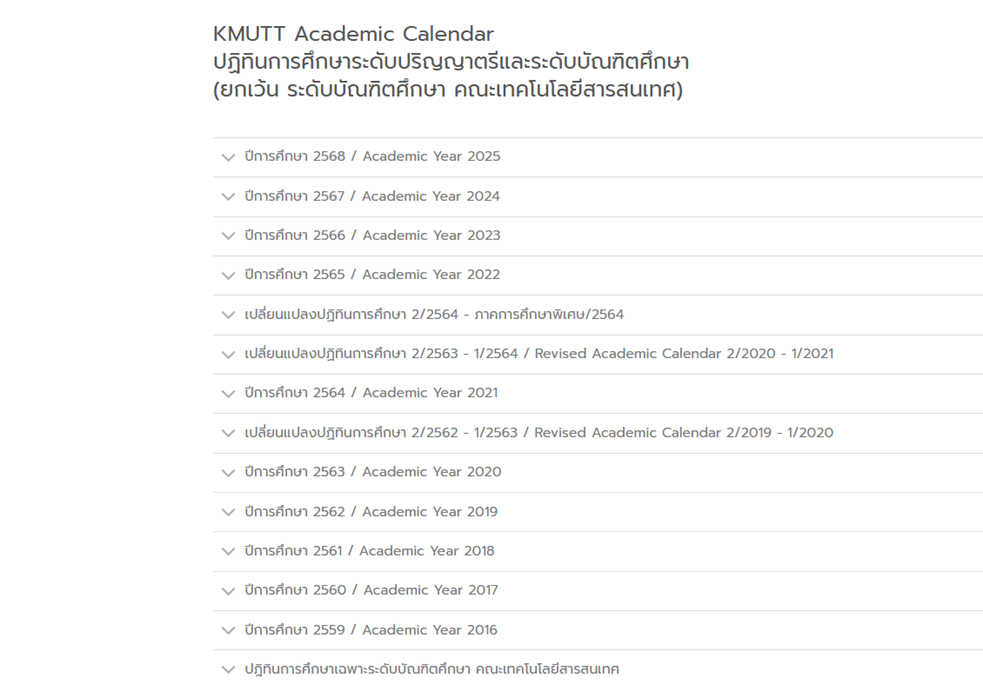Open the Academic Year 2023 accordion
The height and width of the screenshot is (698, 983).
coord(372,236)
